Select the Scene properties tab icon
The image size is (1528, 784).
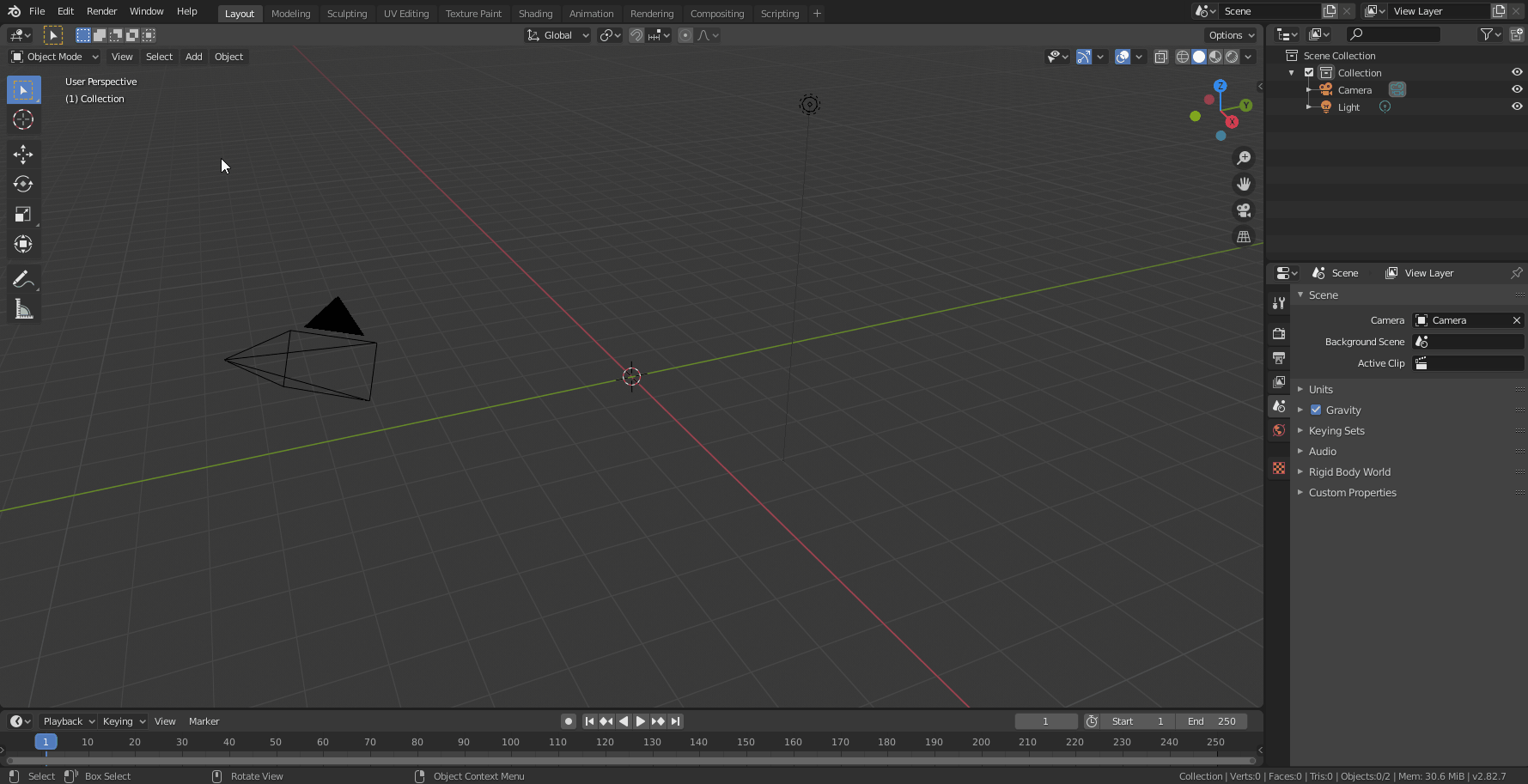click(x=1279, y=405)
